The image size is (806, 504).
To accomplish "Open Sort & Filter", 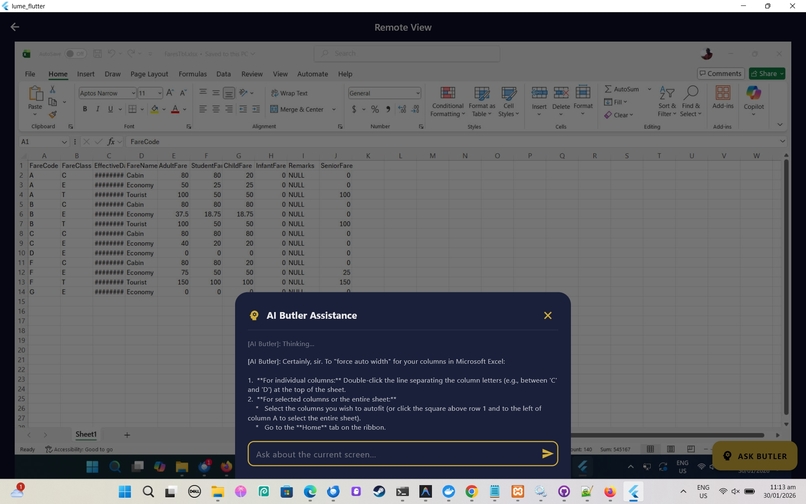I will (x=667, y=101).
